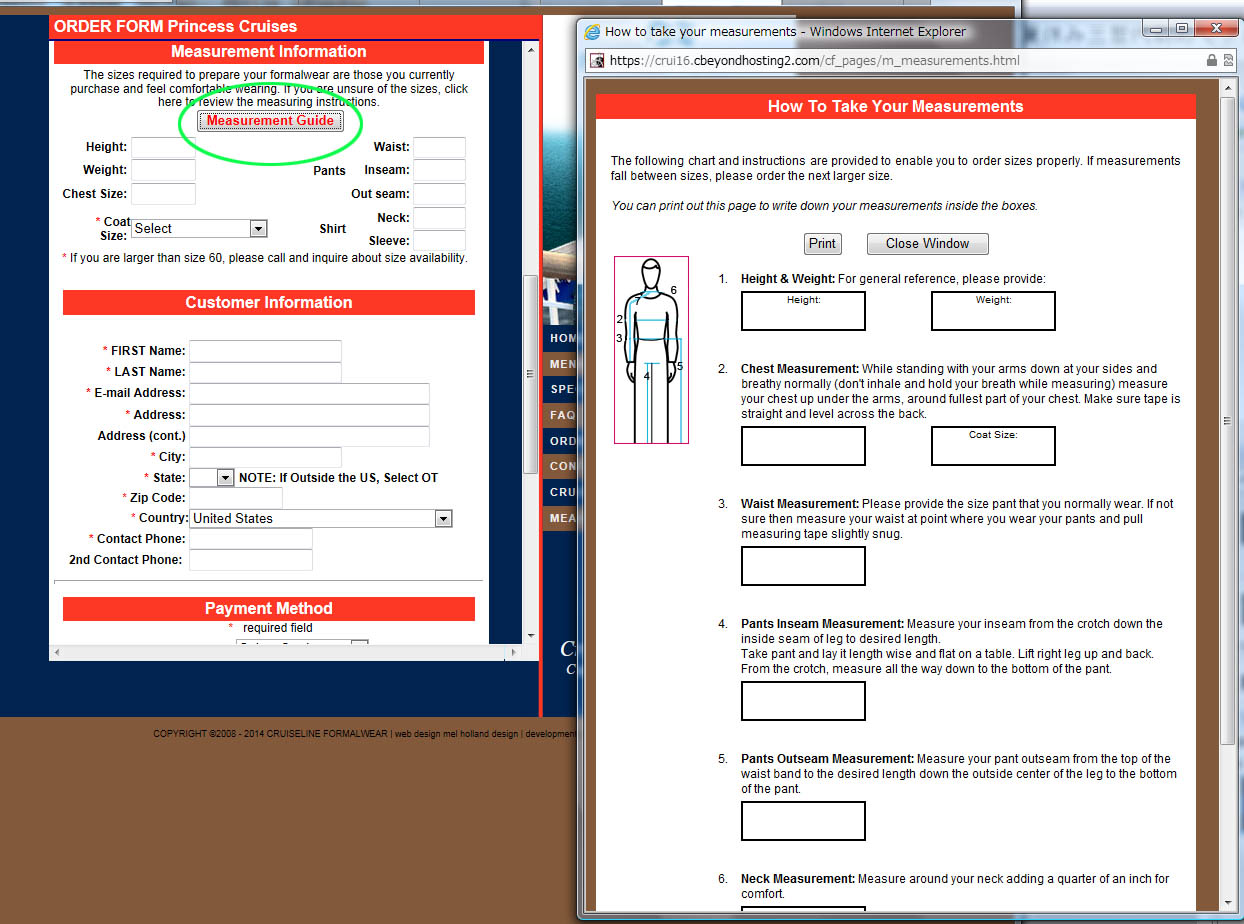Click the Address (cont.) field

pos(309,436)
